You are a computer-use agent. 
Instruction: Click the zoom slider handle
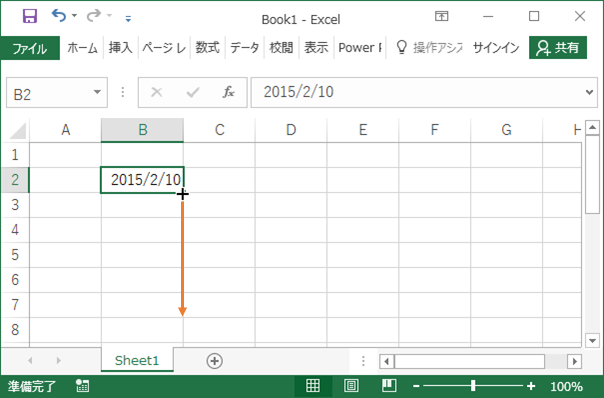click(473, 386)
